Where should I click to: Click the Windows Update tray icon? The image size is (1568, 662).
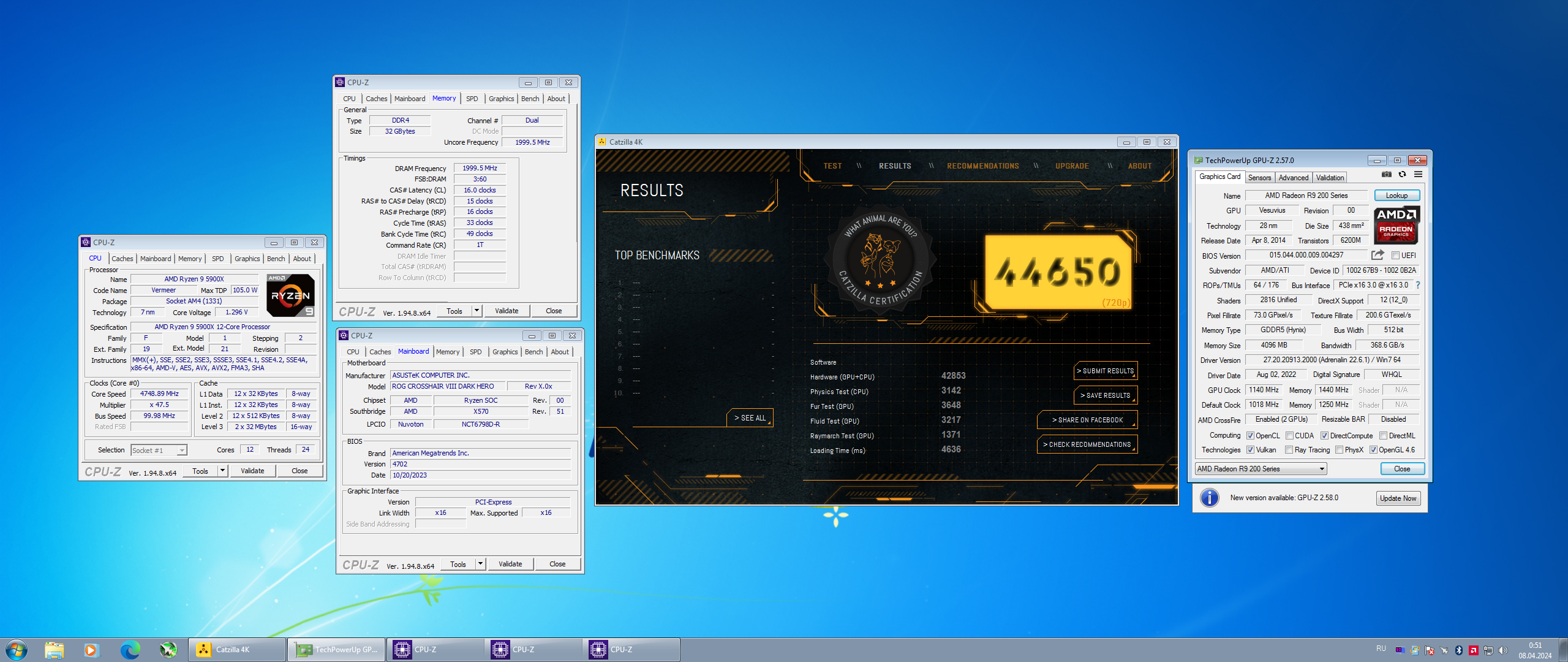point(1415,650)
